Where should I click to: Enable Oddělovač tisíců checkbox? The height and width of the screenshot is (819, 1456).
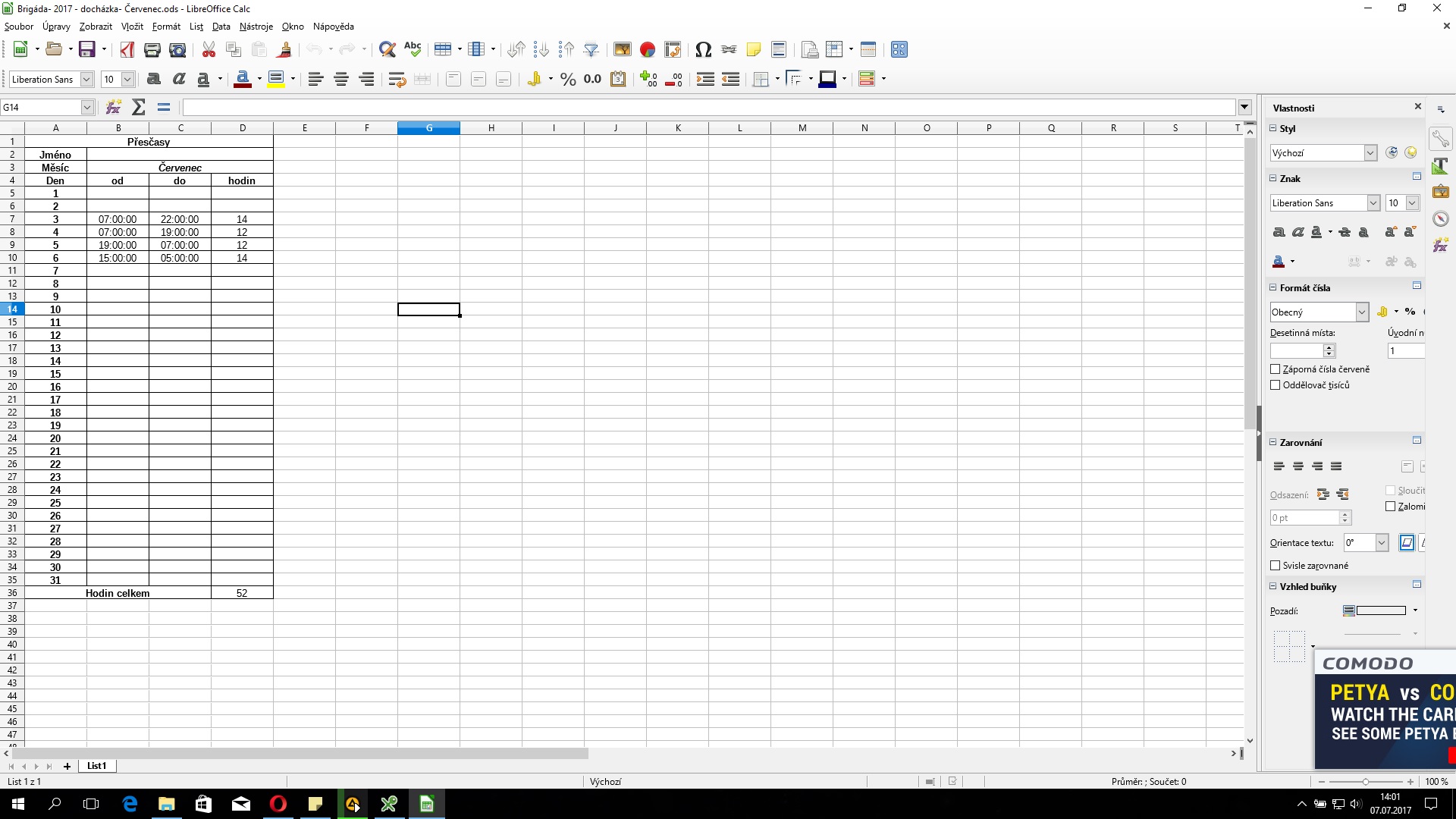1275,385
